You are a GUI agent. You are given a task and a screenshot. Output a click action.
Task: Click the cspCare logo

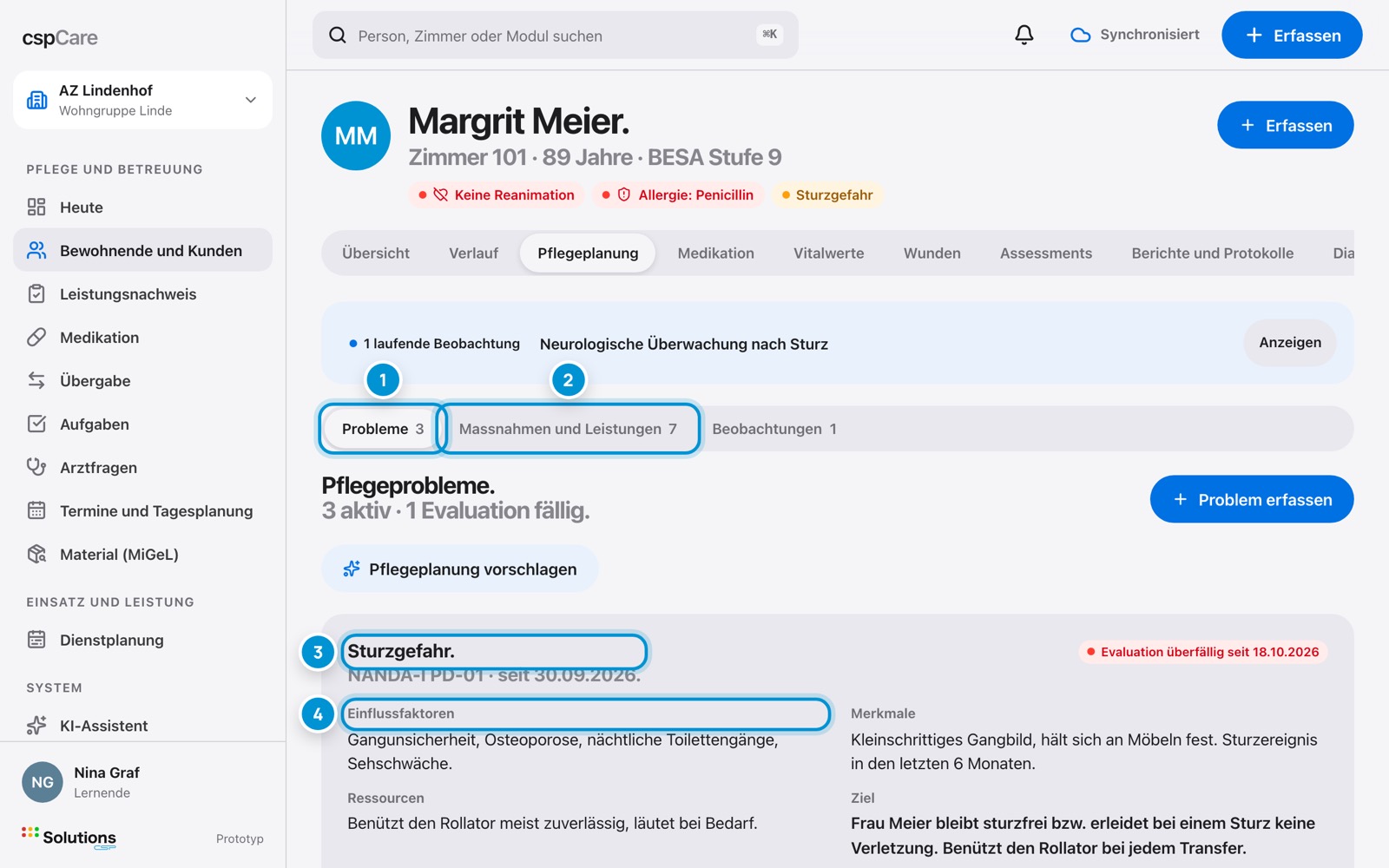(x=60, y=38)
